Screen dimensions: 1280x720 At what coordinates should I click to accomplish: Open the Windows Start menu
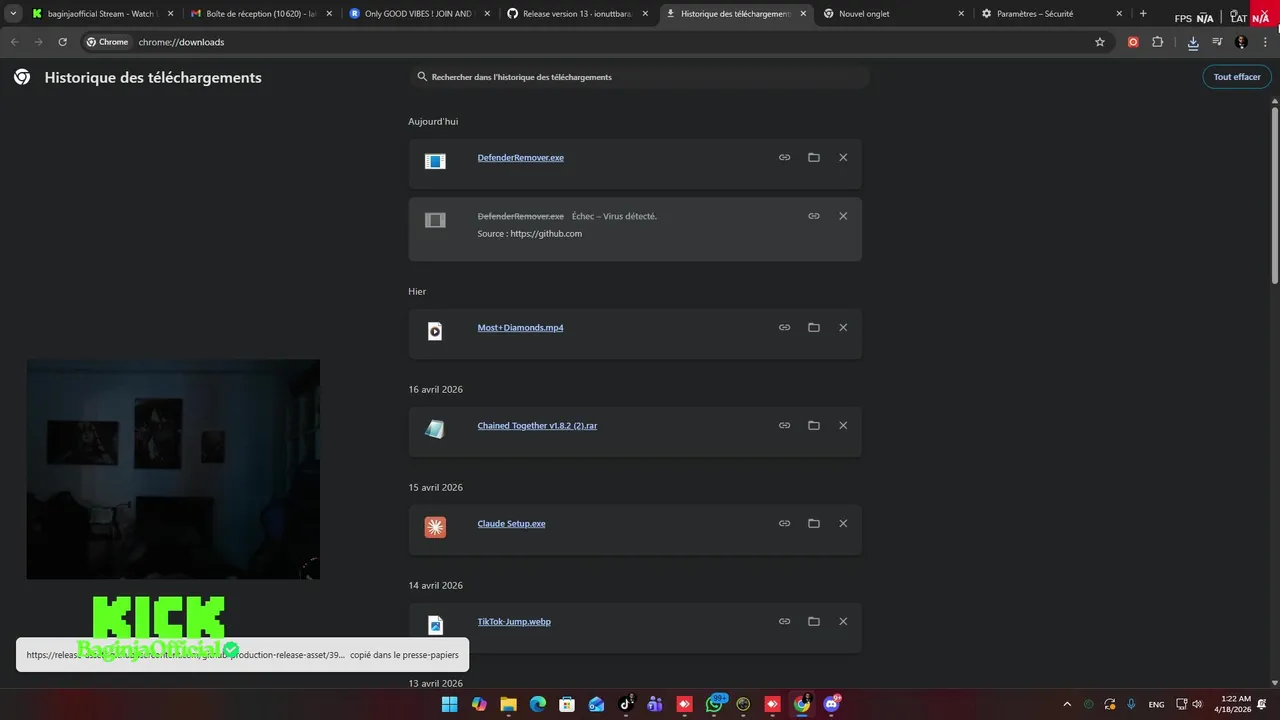449,704
